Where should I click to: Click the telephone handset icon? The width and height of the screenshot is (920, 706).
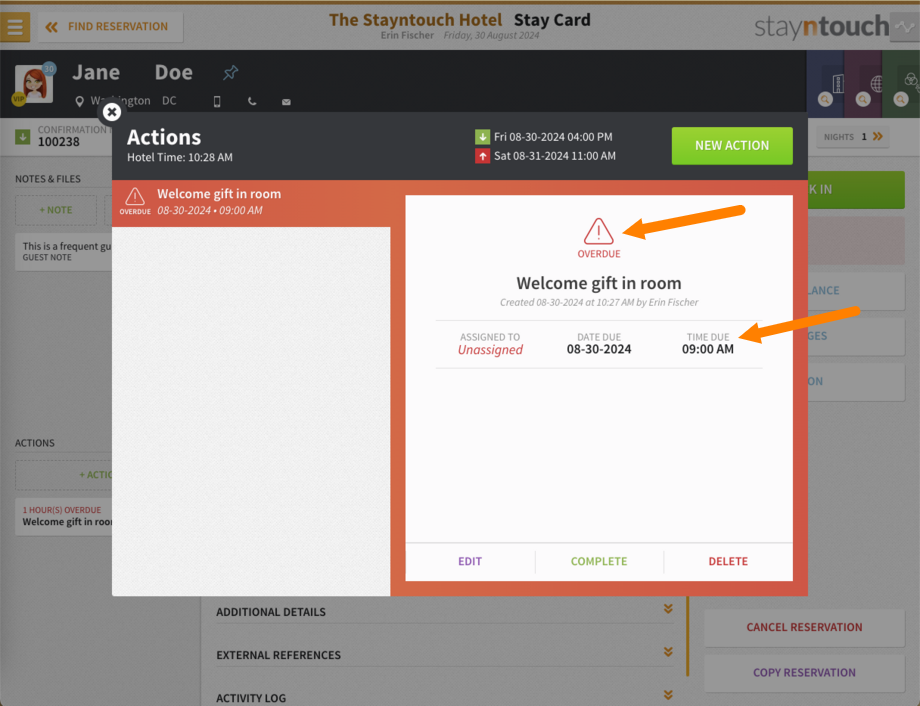(x=252, y=102)
